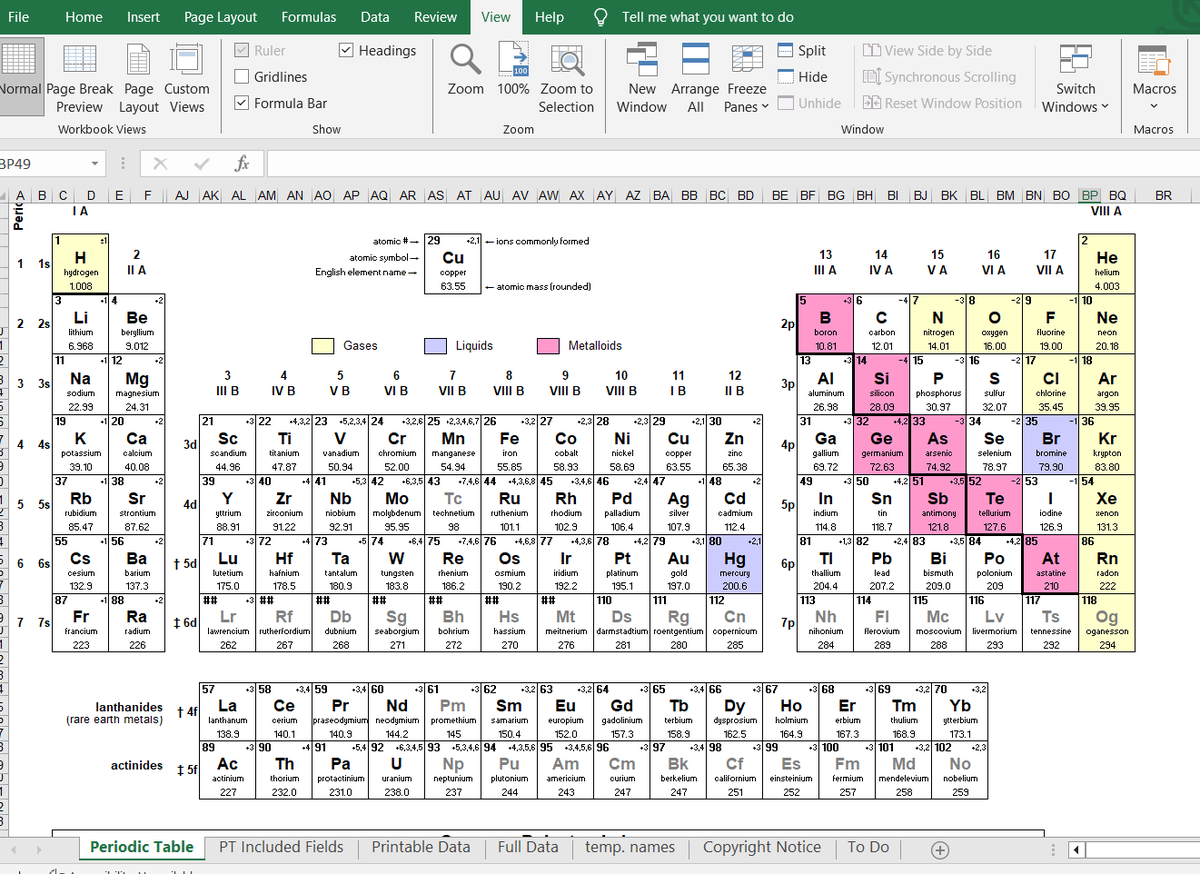Click the Helium element cell

[1107, 264]
